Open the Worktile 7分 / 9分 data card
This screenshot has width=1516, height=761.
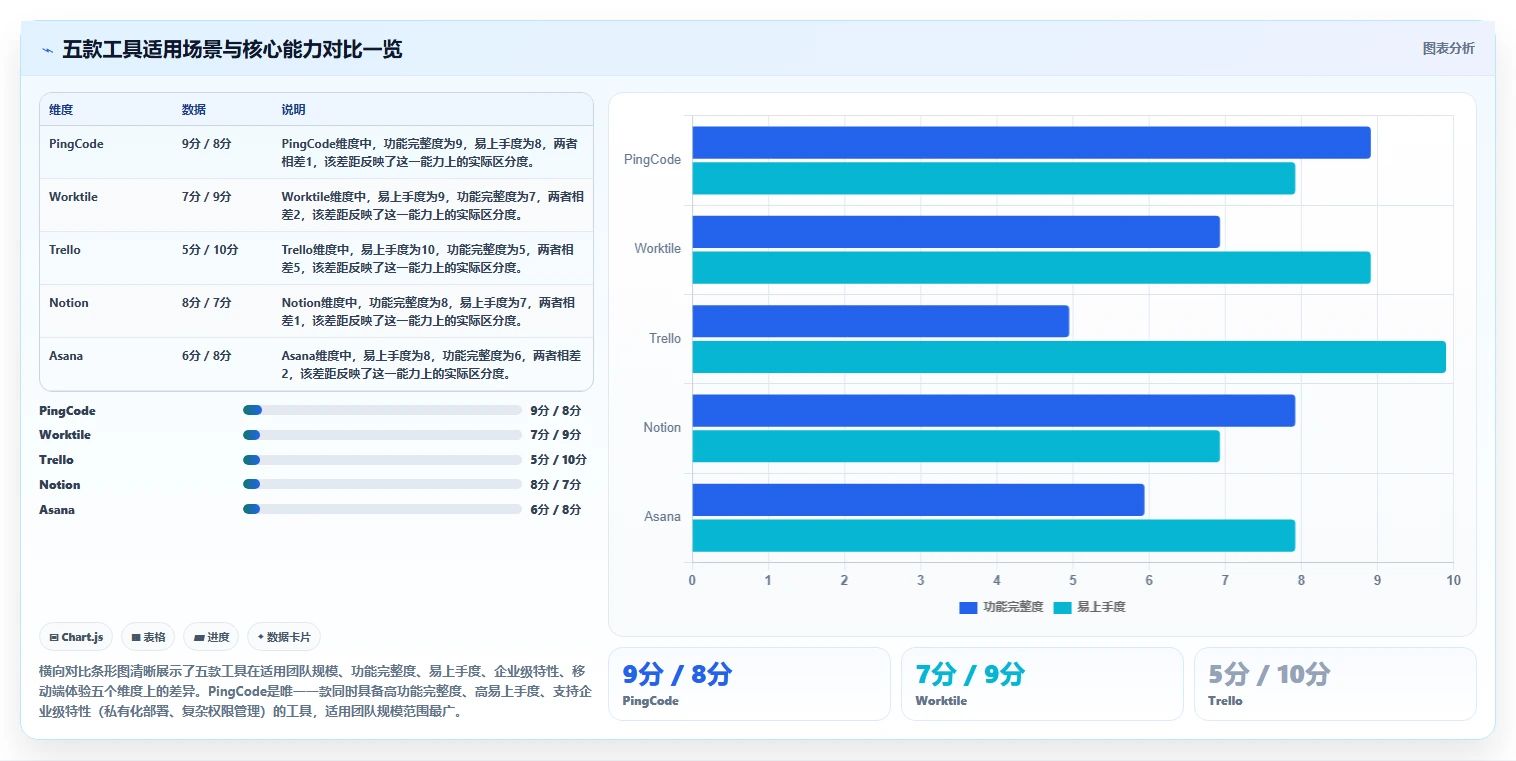coord(1042,684)
